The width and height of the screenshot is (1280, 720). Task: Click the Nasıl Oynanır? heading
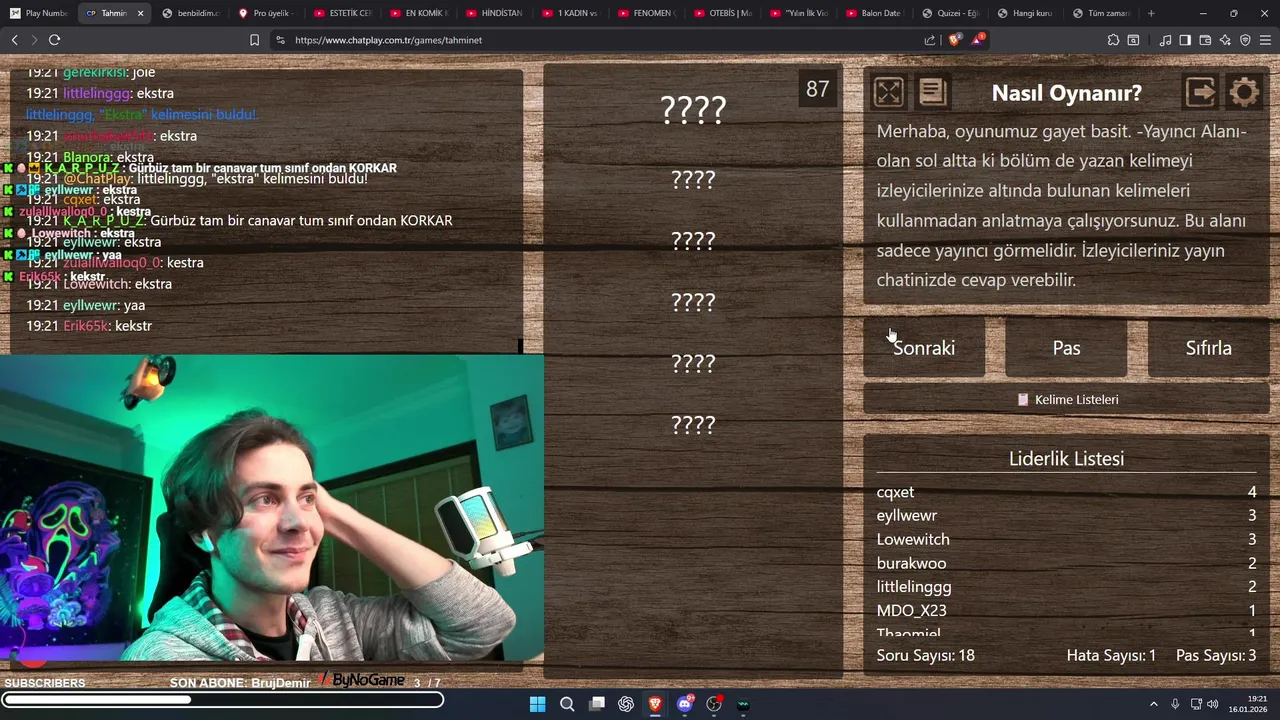pos(1066,93)
